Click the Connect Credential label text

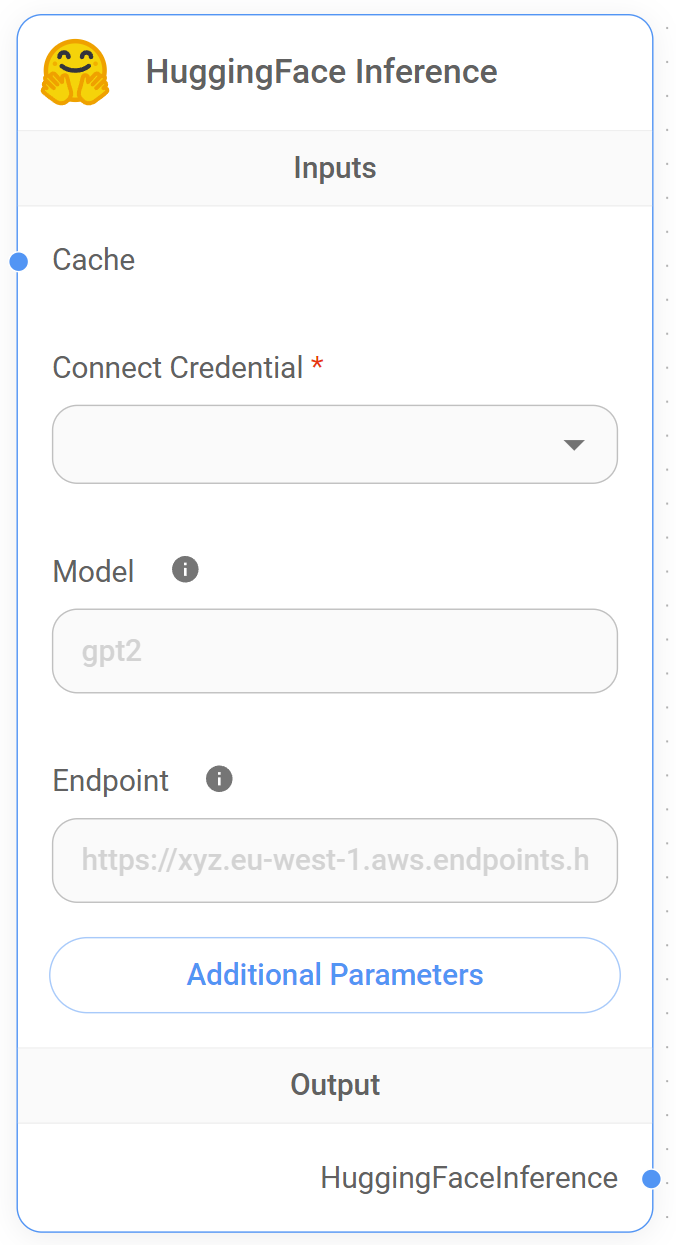point(177,368)
